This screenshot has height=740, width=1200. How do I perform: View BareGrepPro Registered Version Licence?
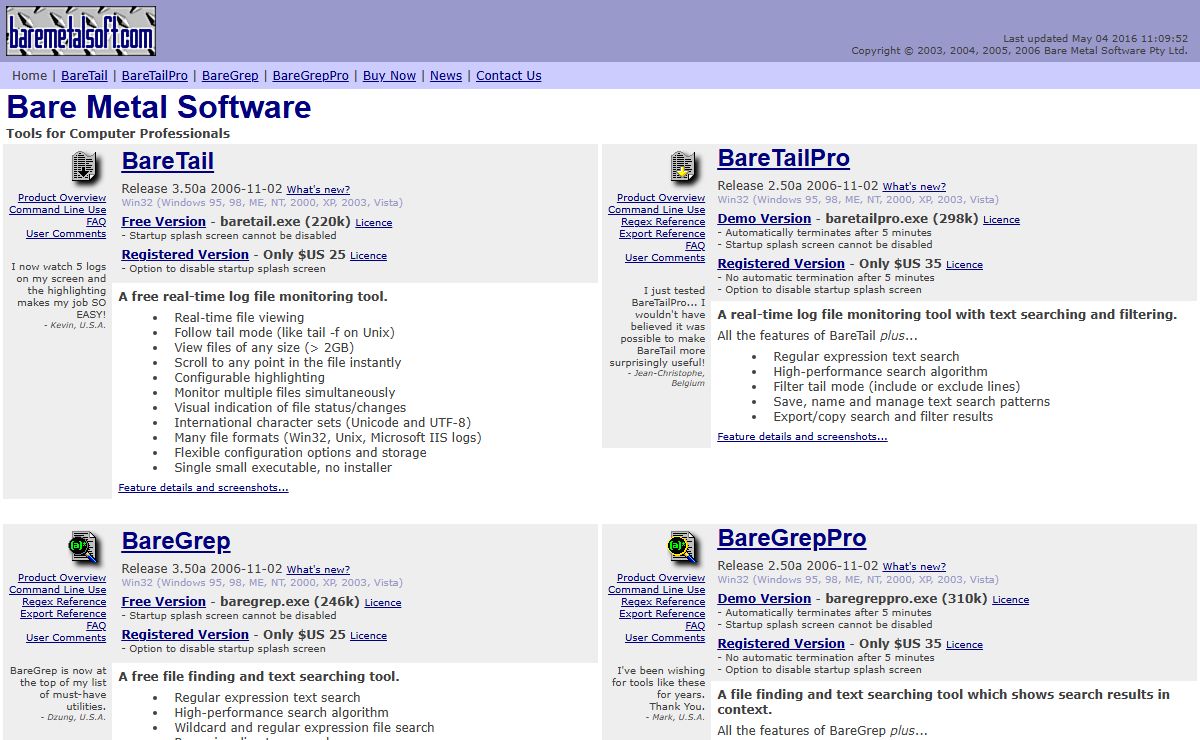(964, 645)
